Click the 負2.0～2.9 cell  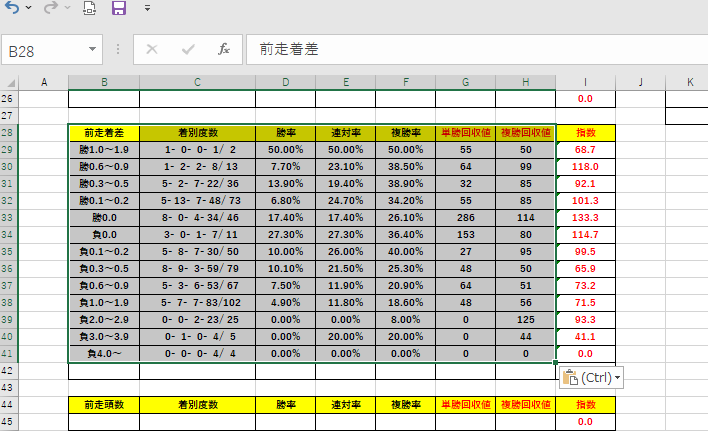click(x=104, y=320)
